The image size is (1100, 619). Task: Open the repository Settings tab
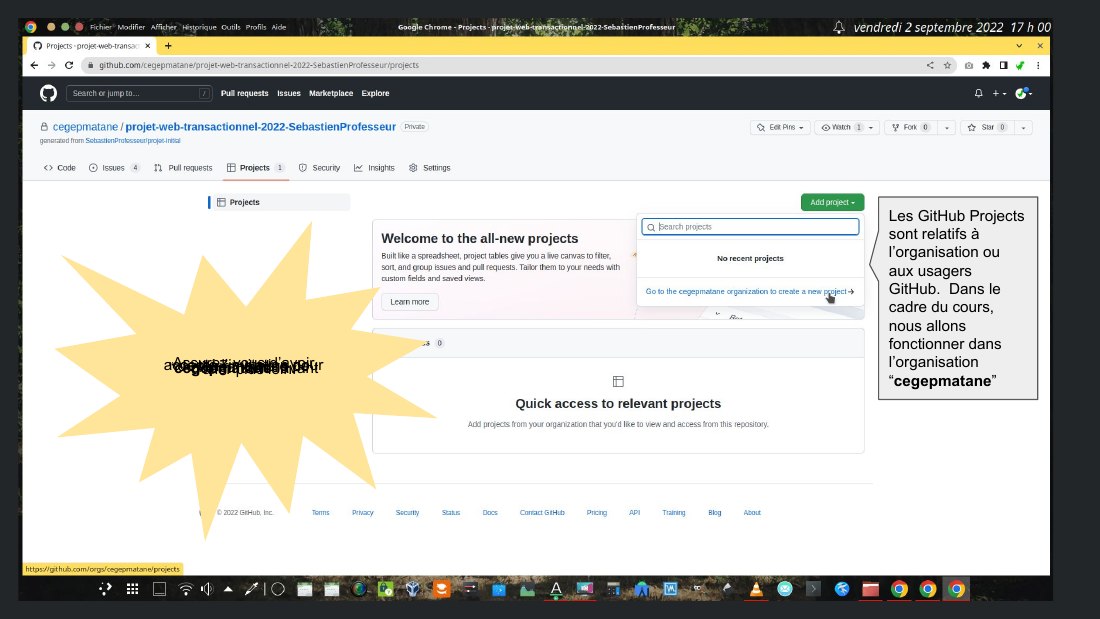pyautogui.click(x=429, y=168)
